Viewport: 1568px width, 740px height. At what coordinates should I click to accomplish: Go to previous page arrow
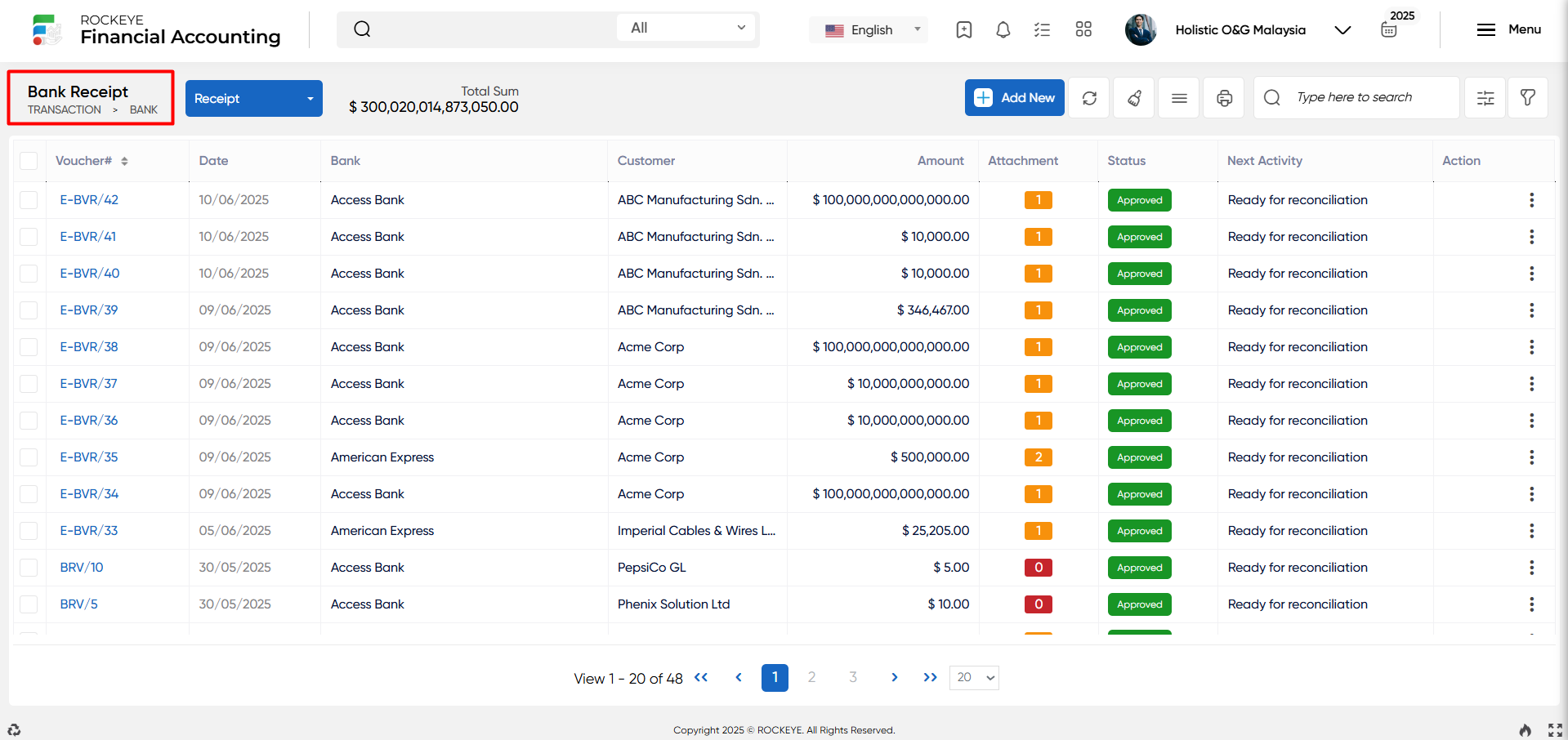(x=739, y=677)
